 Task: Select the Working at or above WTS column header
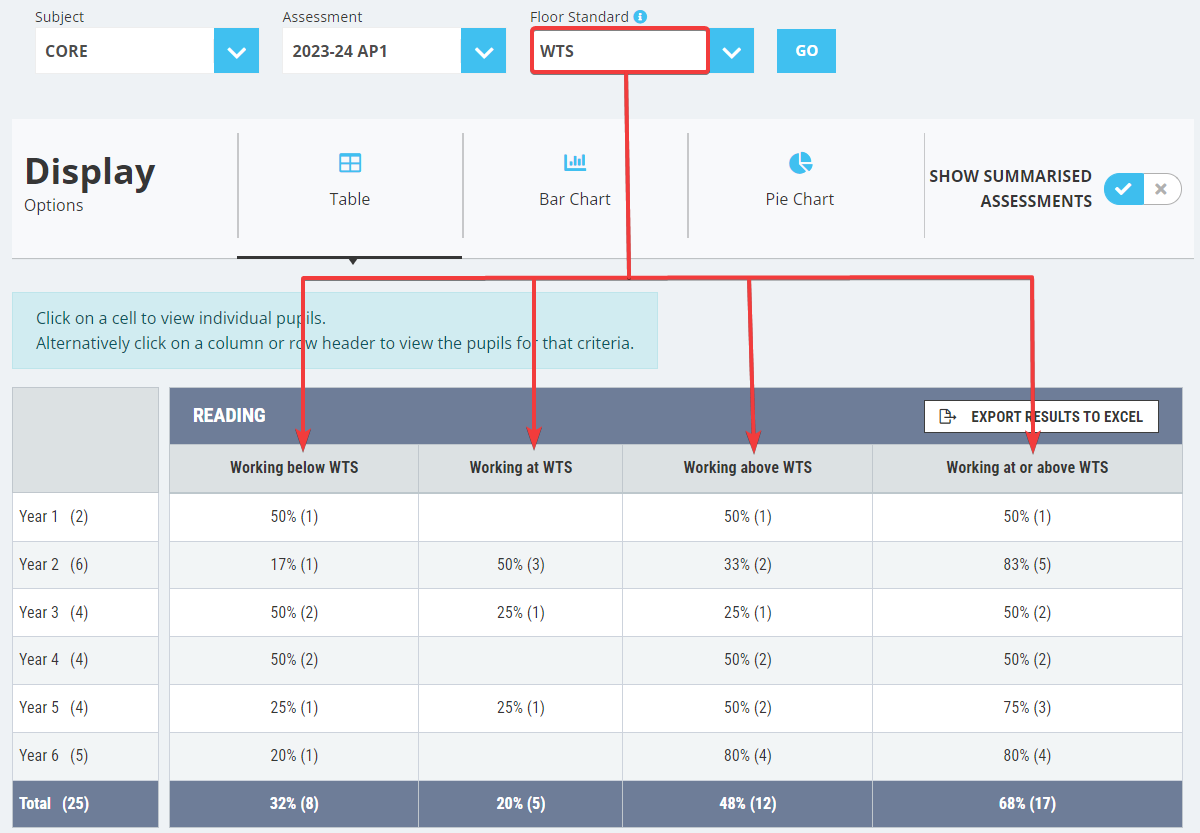click(x=1027, y=467)
